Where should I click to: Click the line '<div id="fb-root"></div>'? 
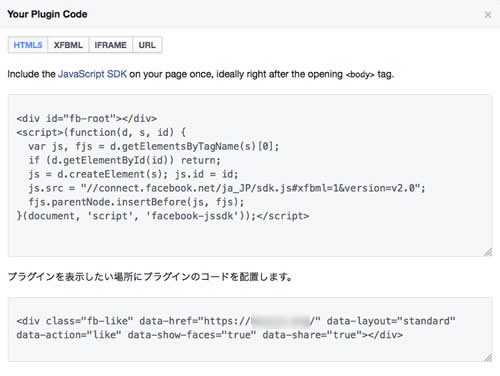[87, 118]
